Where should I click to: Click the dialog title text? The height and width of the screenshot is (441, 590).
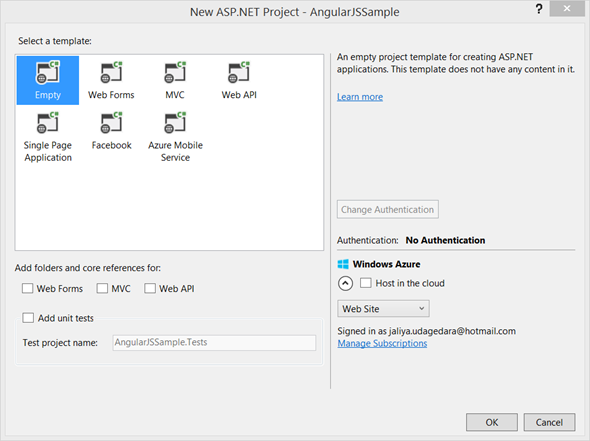pyautogui.click(x=295, y=12)
